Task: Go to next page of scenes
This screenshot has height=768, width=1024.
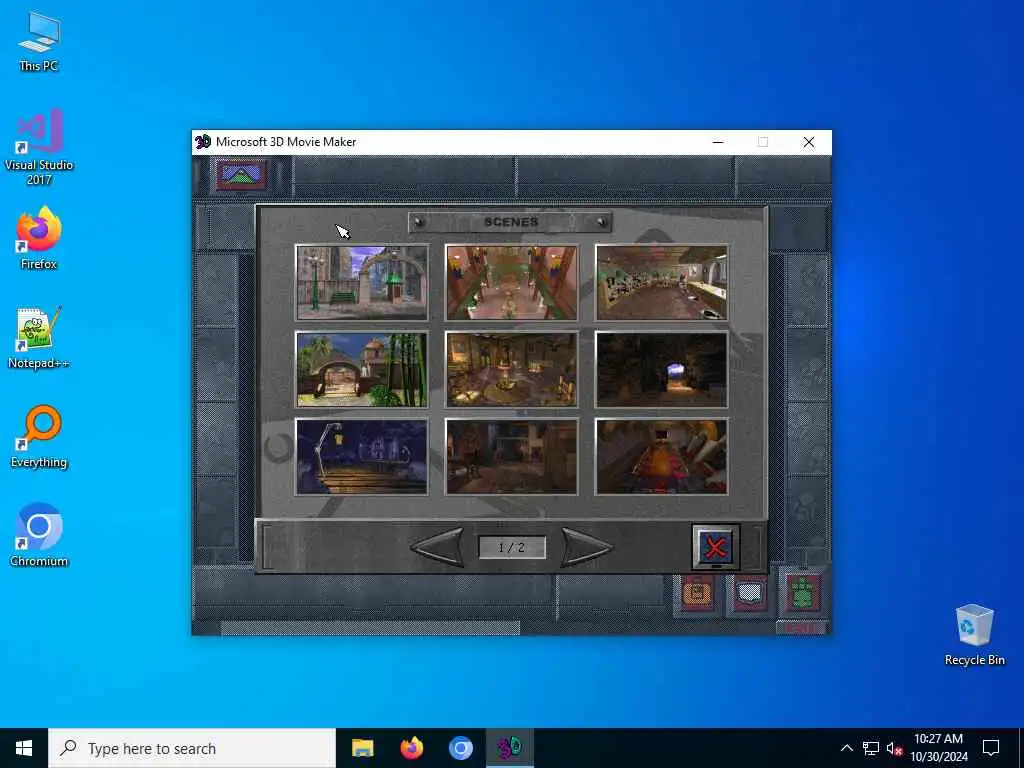Action: [x=586, y=547]
